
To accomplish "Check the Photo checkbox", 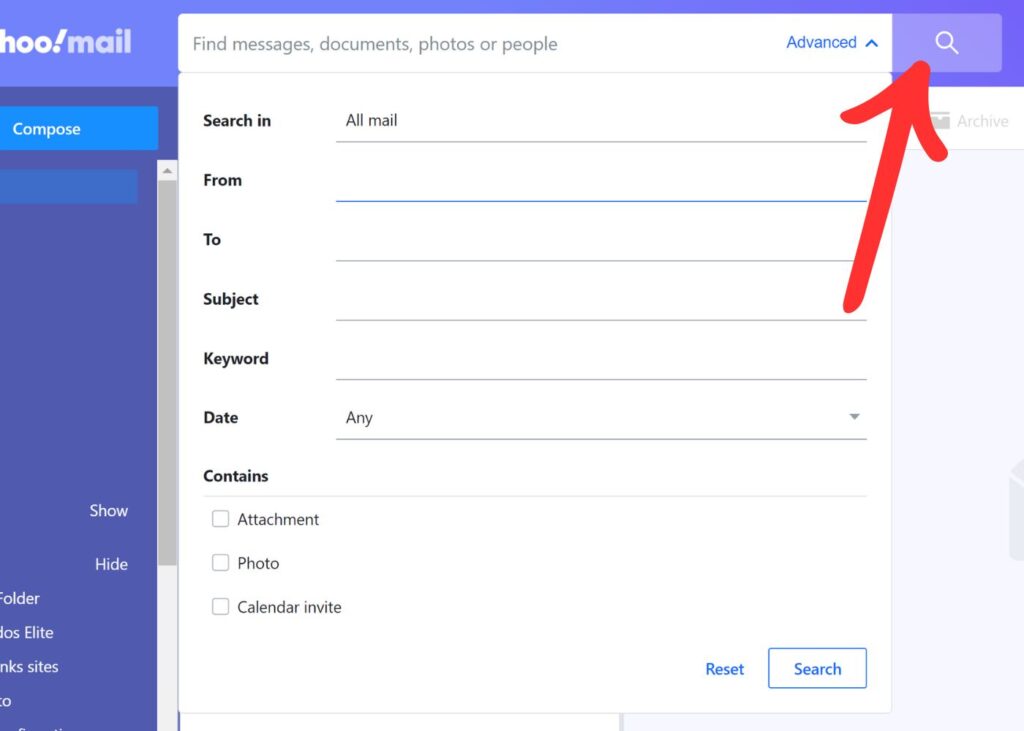I will (221, 563).
